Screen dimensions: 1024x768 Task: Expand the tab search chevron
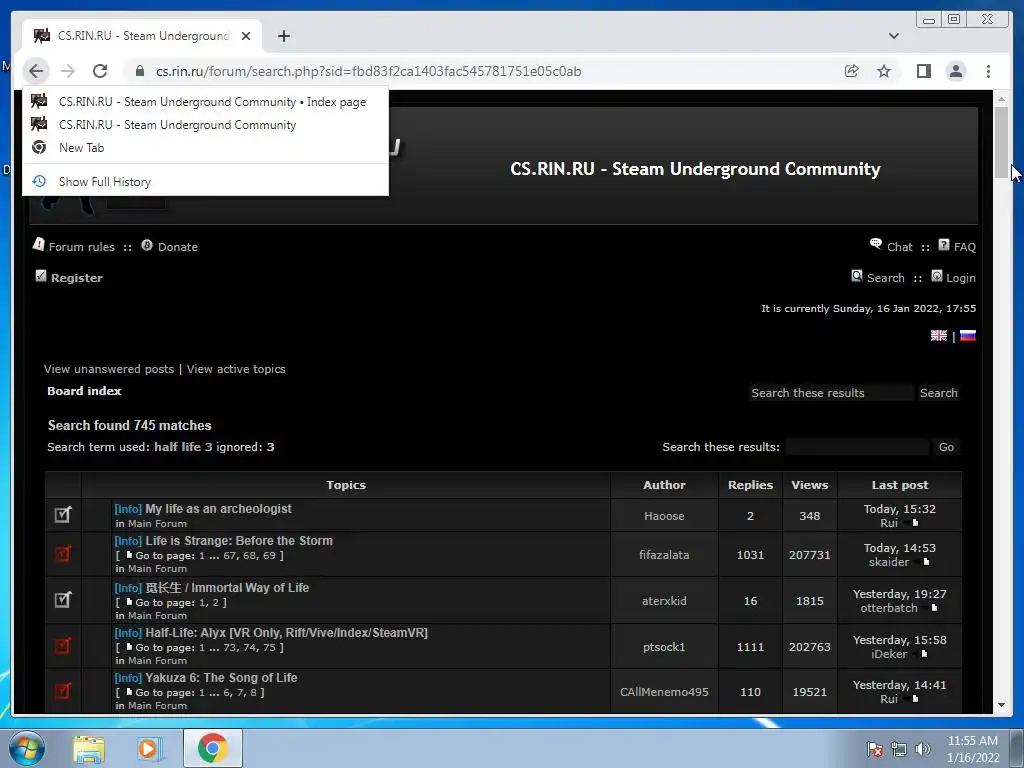pos(893,36)
